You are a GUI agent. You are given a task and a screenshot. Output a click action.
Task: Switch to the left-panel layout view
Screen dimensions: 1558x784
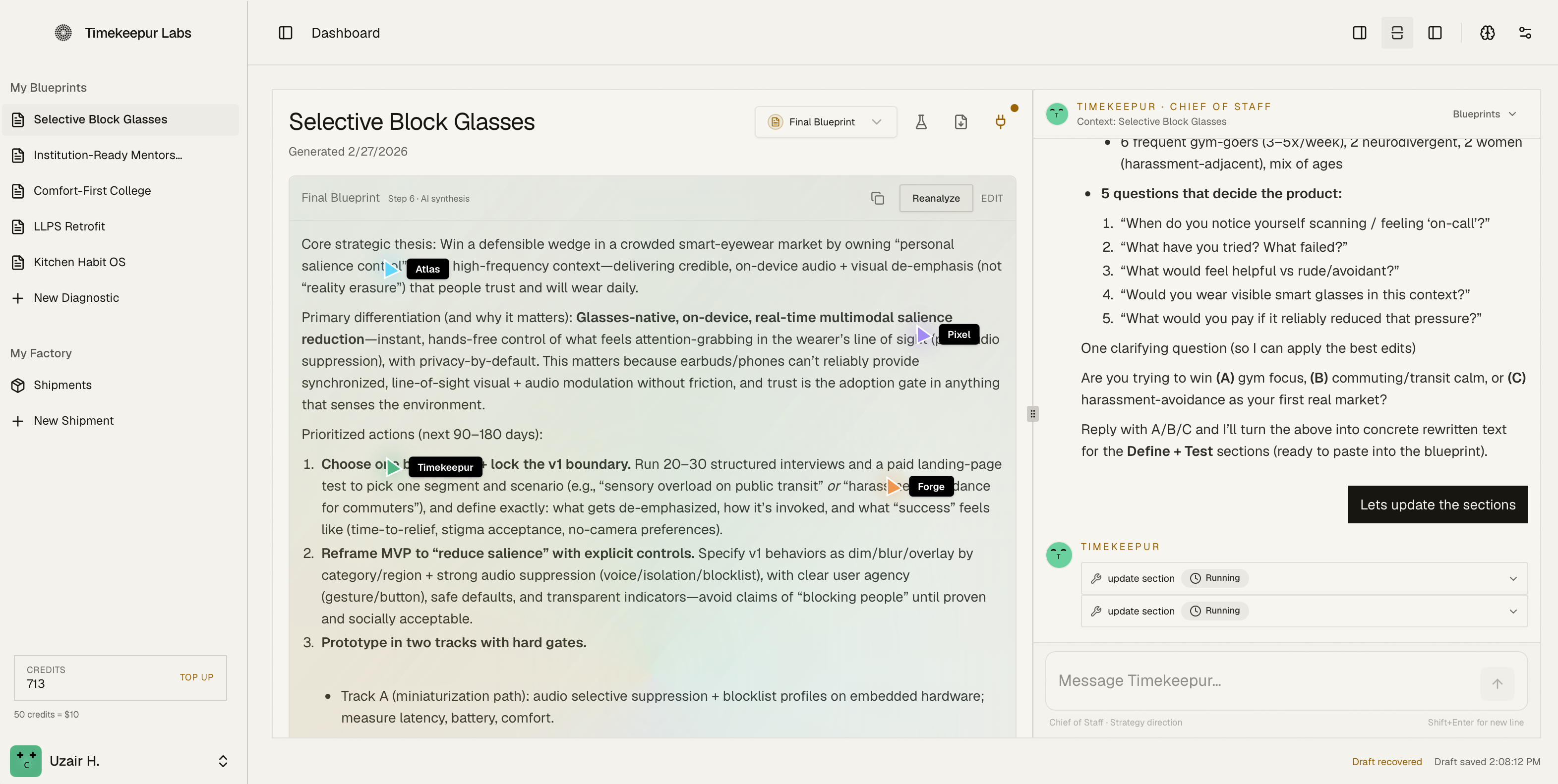click(x=1435, y=33)
